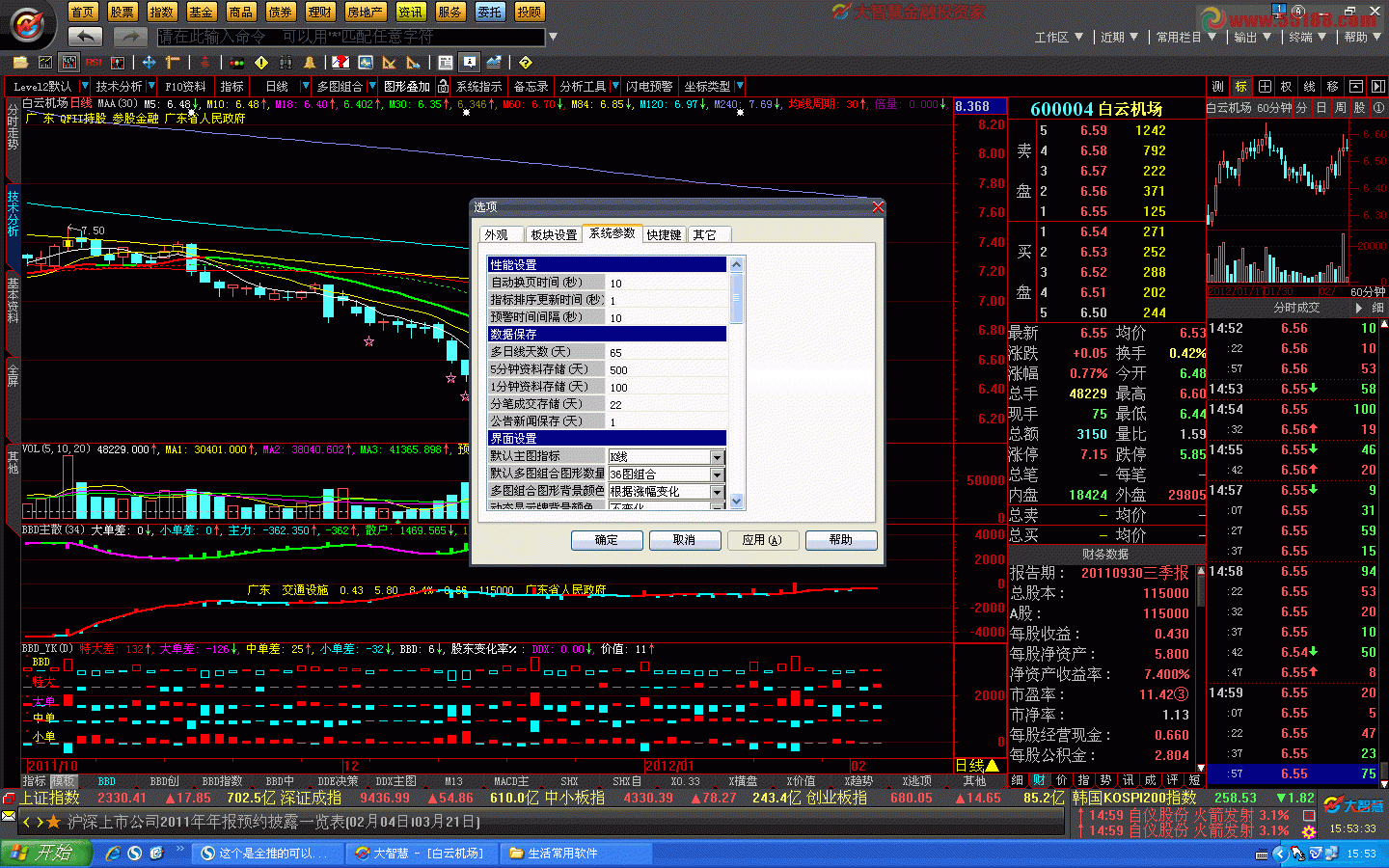Image resolution: width=1389 pixels, height=868 pixels.
Task: Open the 基金 top menu
Action: coord(201,12)
